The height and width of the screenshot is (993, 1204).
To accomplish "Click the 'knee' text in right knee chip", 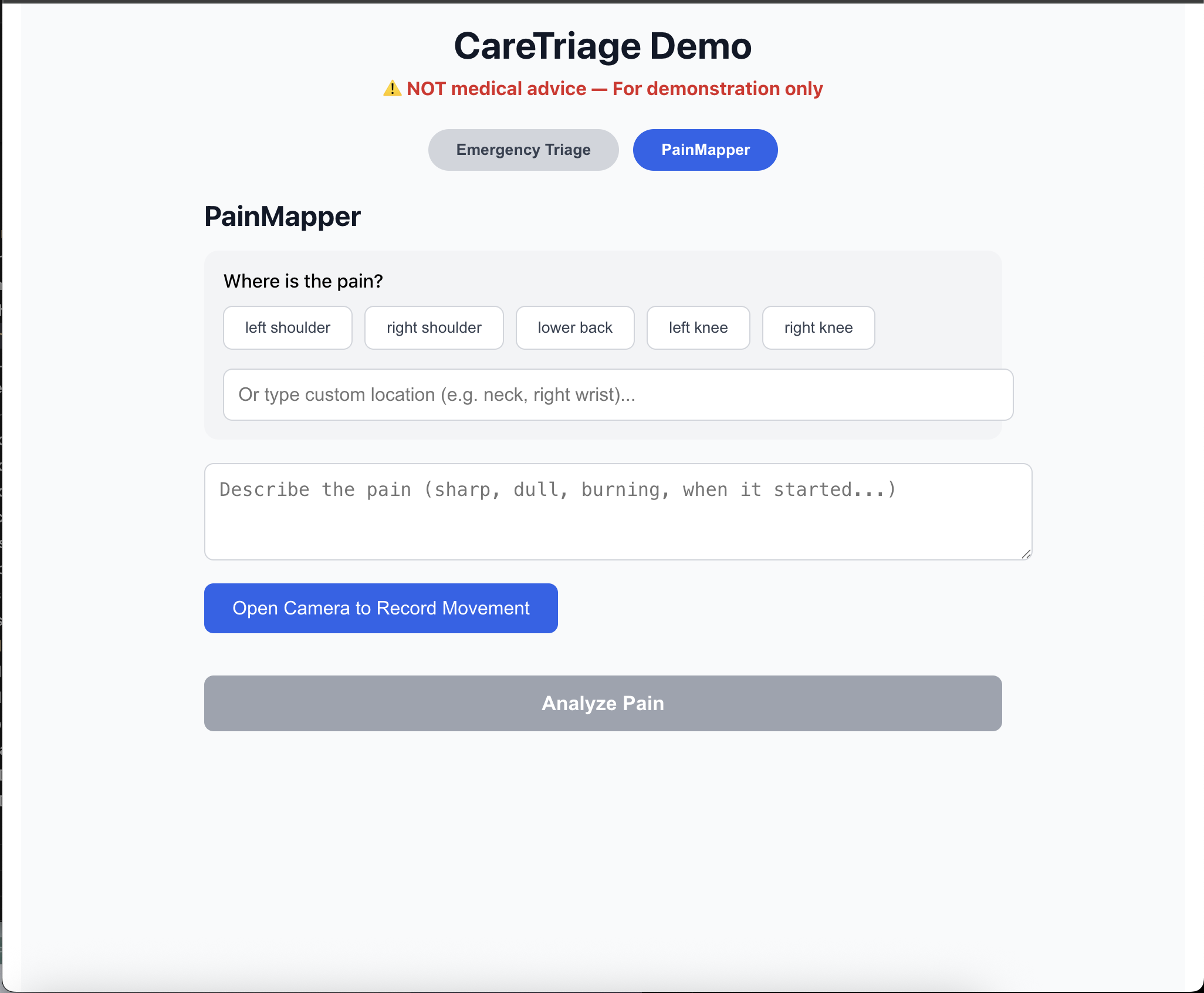I will [836, 328].
